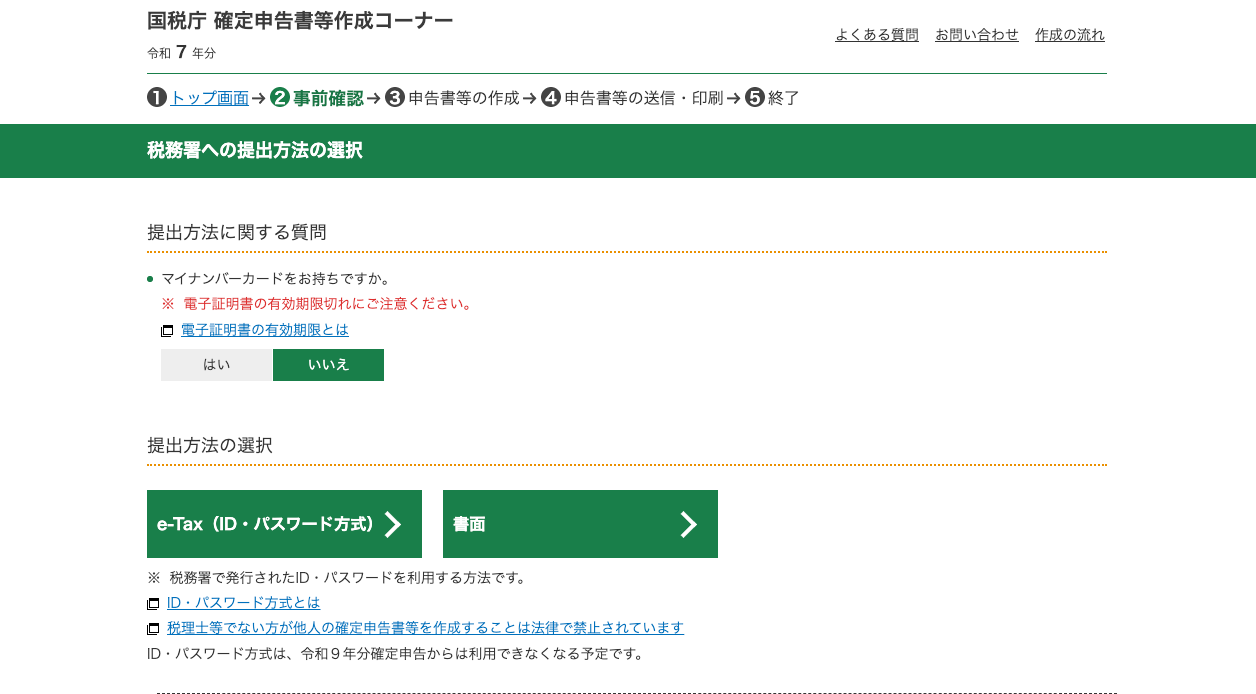The image size is (1256, 694).
Task: Click the 提出方法に関する質問 heading
Action: [237, 233]
